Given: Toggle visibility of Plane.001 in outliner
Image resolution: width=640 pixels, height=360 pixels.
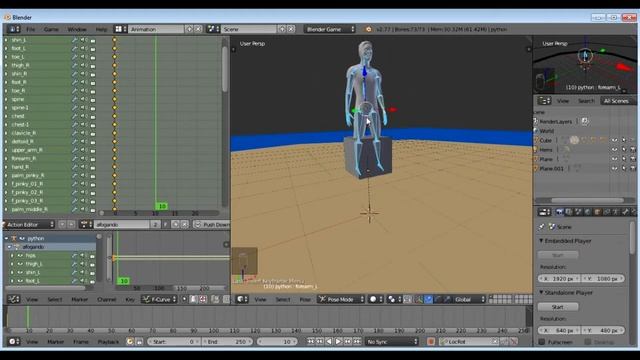Looking at the screenshot, I should [614, 169].
